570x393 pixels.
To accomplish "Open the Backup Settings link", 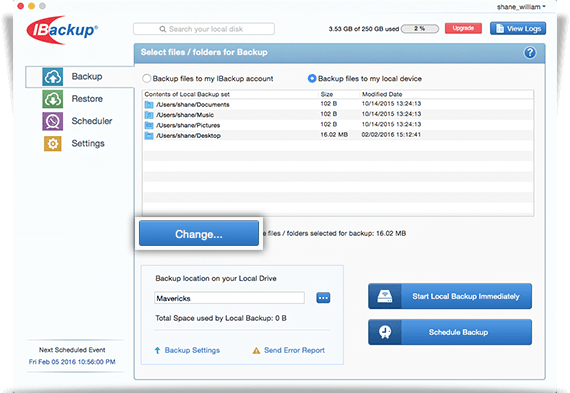I will 192,350.
